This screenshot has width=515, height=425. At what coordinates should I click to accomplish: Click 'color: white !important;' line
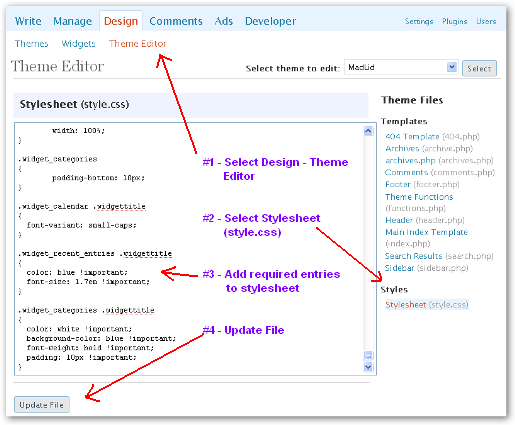pos(79,329)
